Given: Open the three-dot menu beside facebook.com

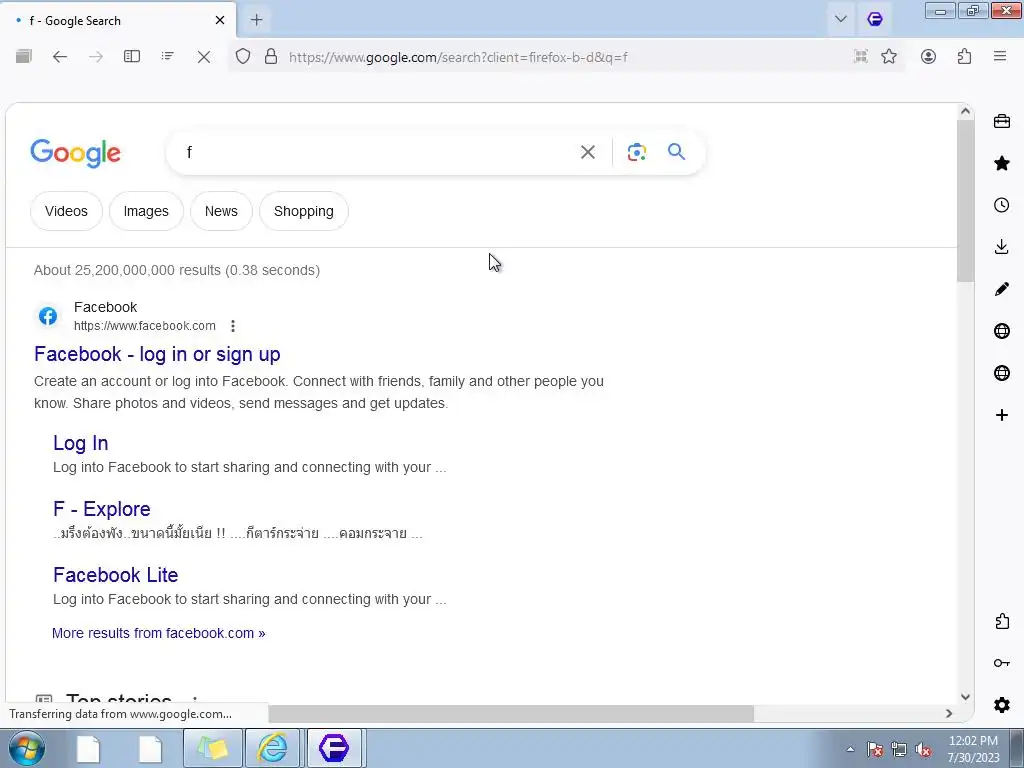Looking at the screenshot, I should (233, 326).
